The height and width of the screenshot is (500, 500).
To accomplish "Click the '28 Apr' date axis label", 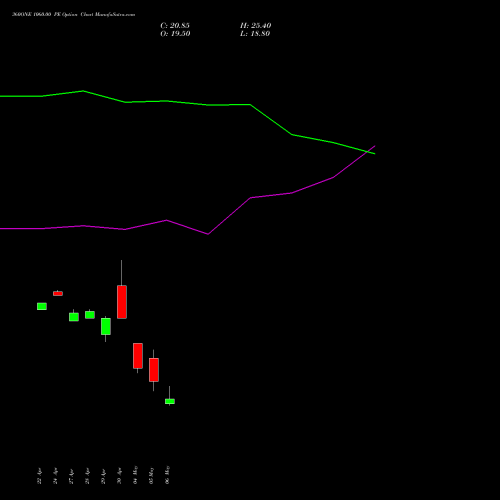I will 87,477.
